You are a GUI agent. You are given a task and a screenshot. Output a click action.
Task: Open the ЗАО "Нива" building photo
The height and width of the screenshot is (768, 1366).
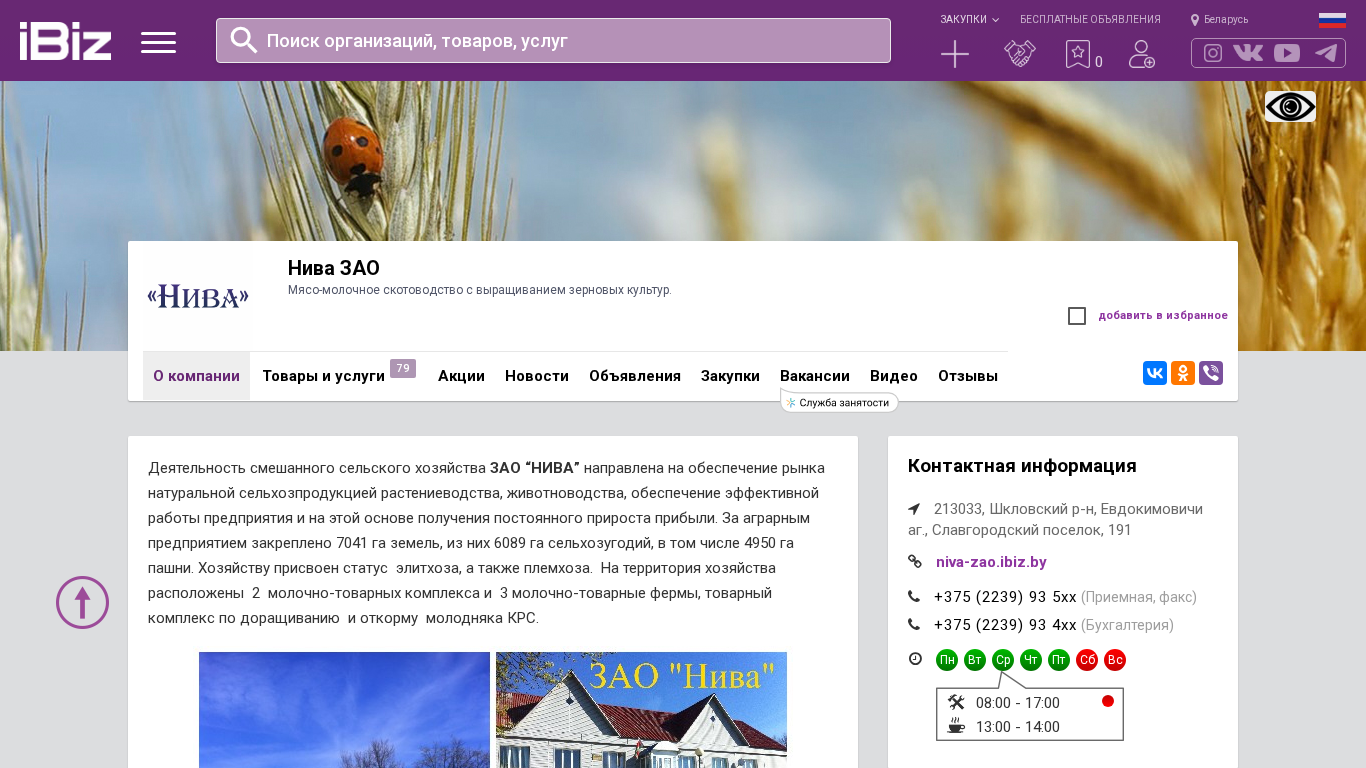click(x=641, y=710)
